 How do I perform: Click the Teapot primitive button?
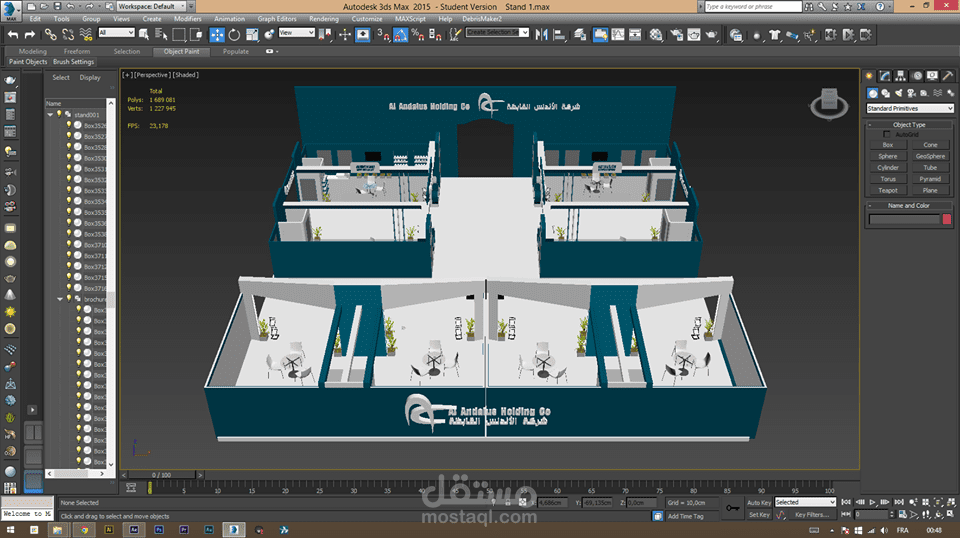(x=888, y=190)
